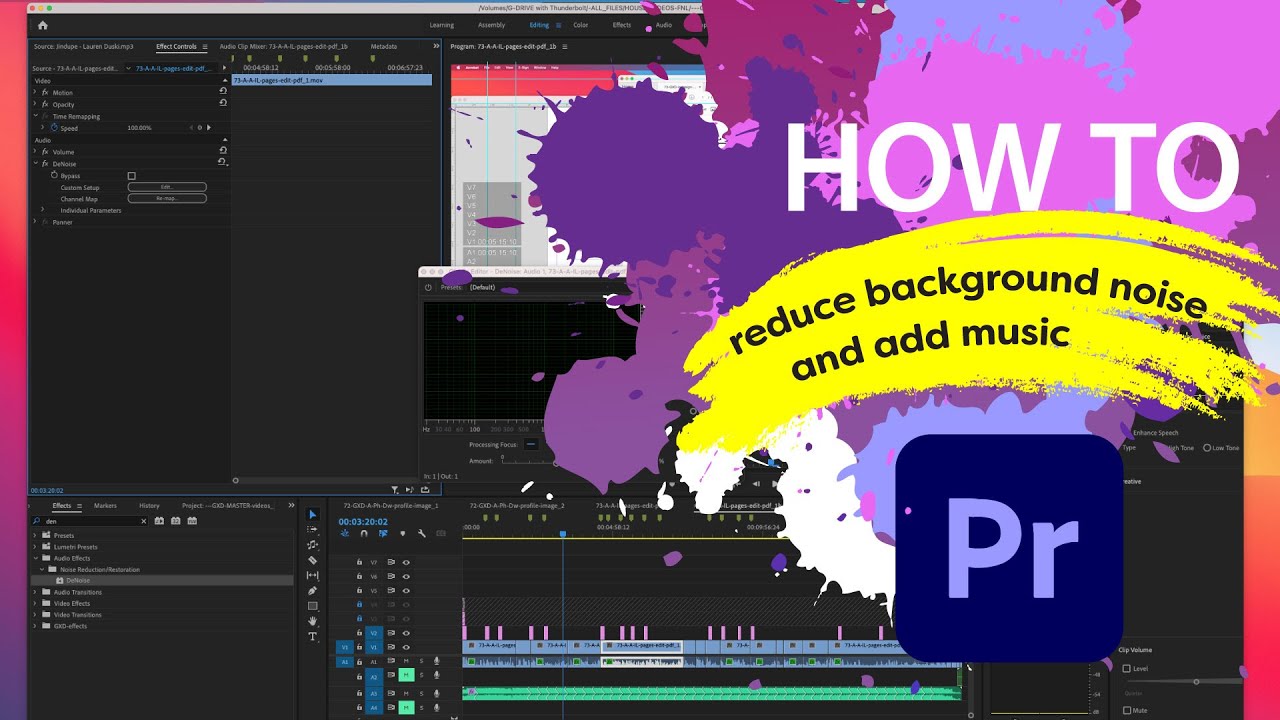Select the Razor tool
This screenshot has height=720, width=1280.
pyautogui.click(x=312, y=560)
